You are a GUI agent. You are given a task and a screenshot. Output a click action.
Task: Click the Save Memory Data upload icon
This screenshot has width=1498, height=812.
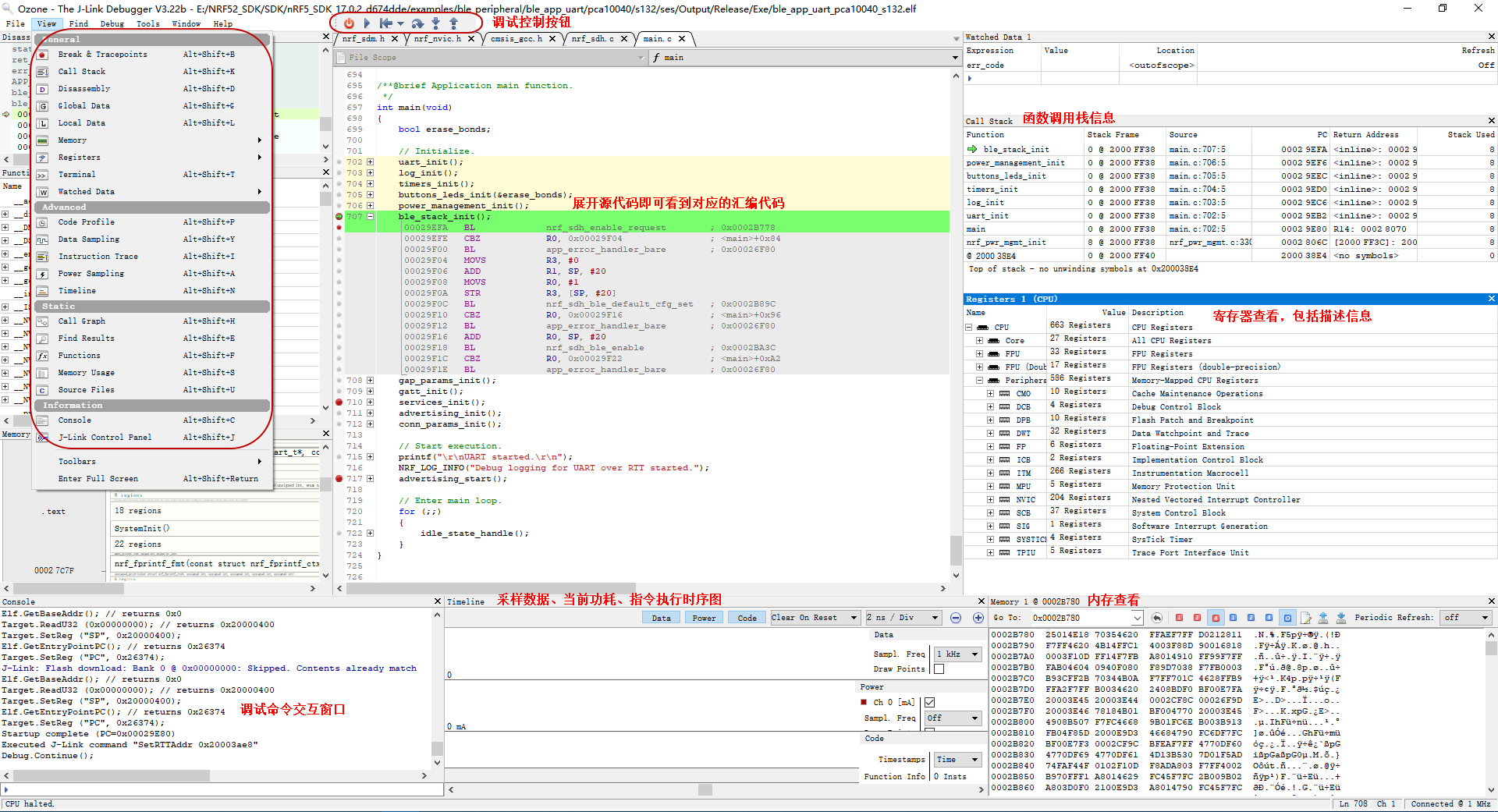[1323, 618]
